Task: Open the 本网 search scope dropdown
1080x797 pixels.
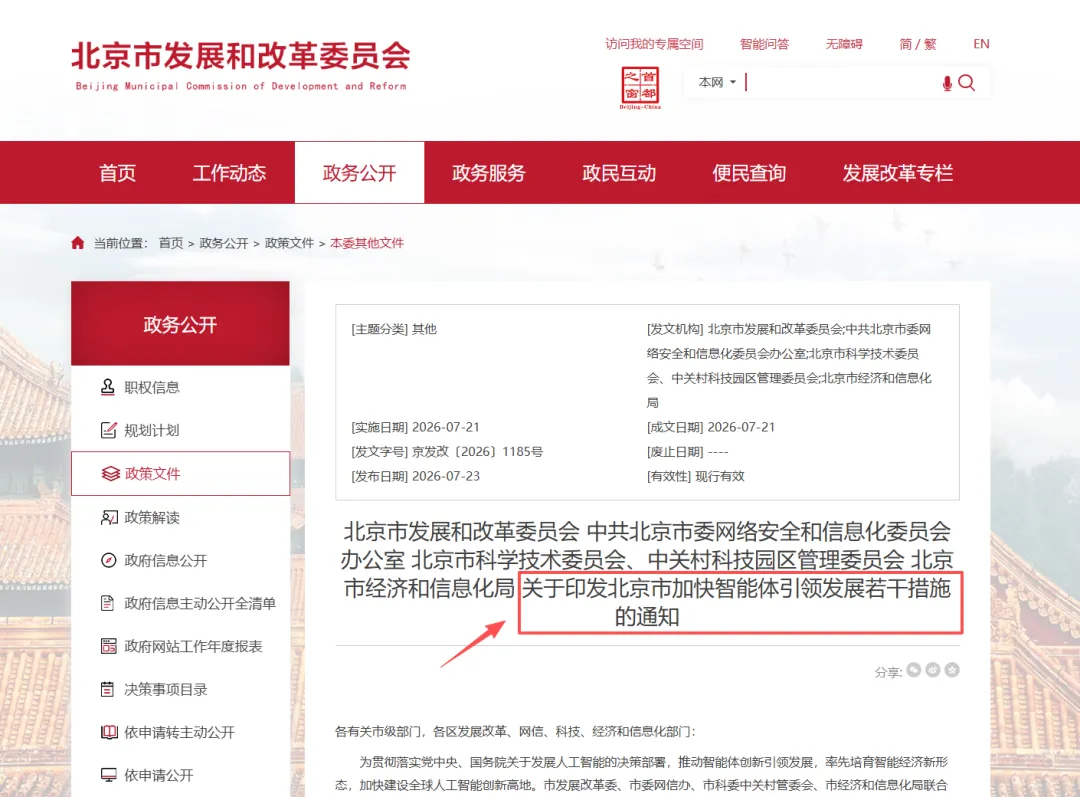Action: point(717,83)
